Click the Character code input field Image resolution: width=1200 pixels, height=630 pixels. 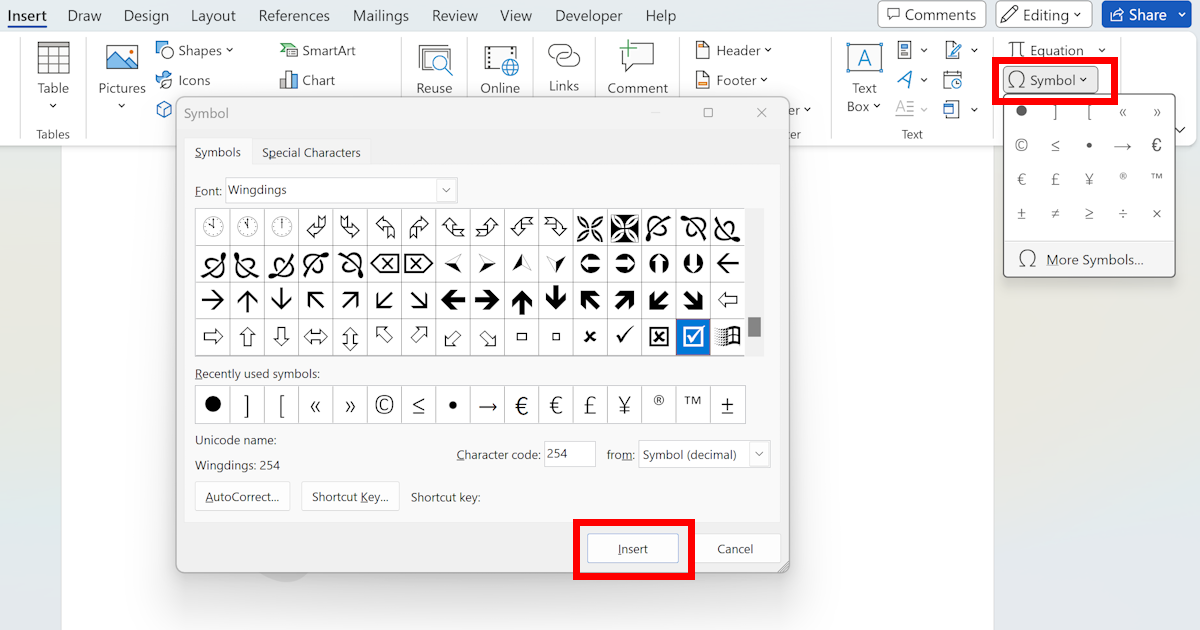click(x=569, y=454)
